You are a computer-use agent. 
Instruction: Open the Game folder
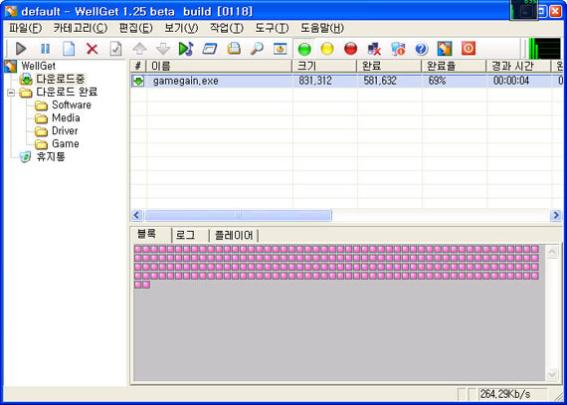pyautogui.click(x=65, y=144)
